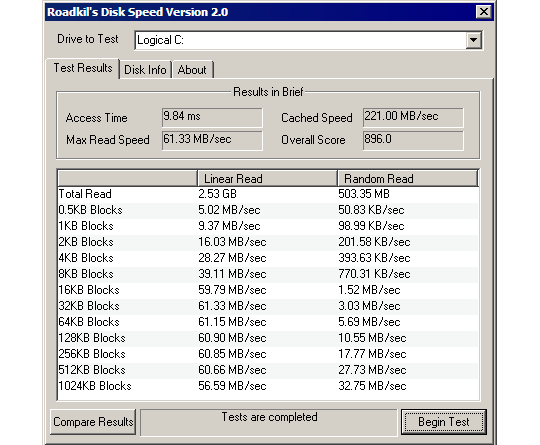This screenshot has height=445, width=540.
Task: Click the 60.66 MB/sec linear read value
Action: [x=232, y=370]
